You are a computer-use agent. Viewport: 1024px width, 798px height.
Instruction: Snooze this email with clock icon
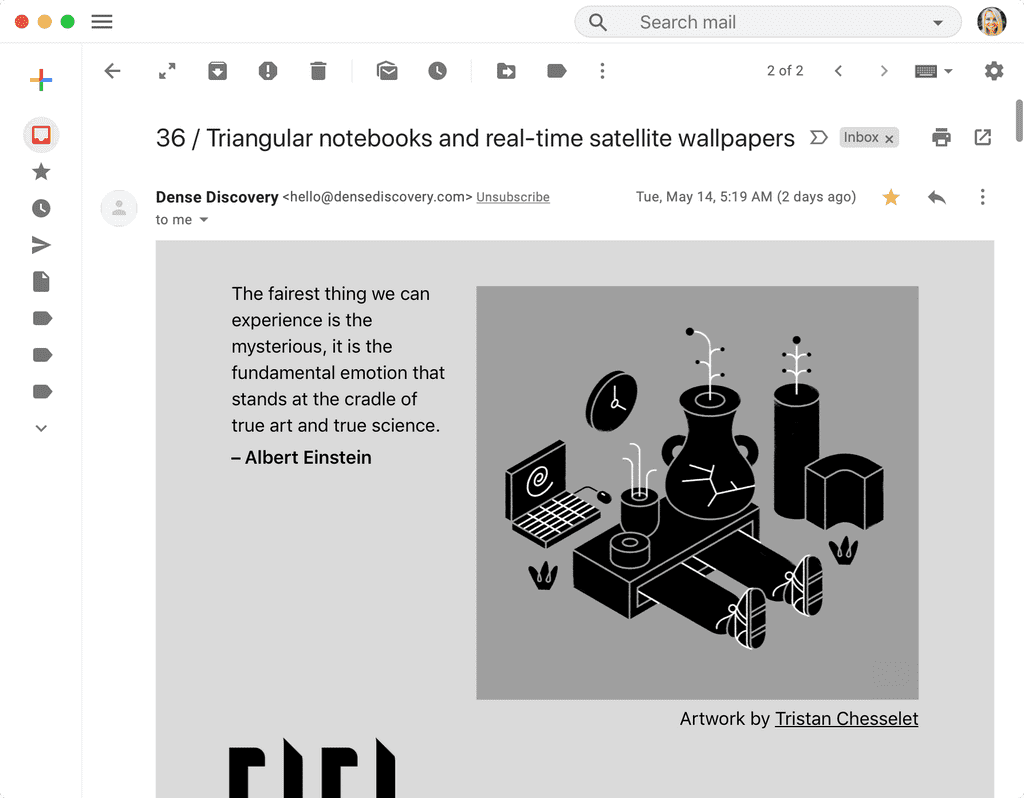coord(438,71)
